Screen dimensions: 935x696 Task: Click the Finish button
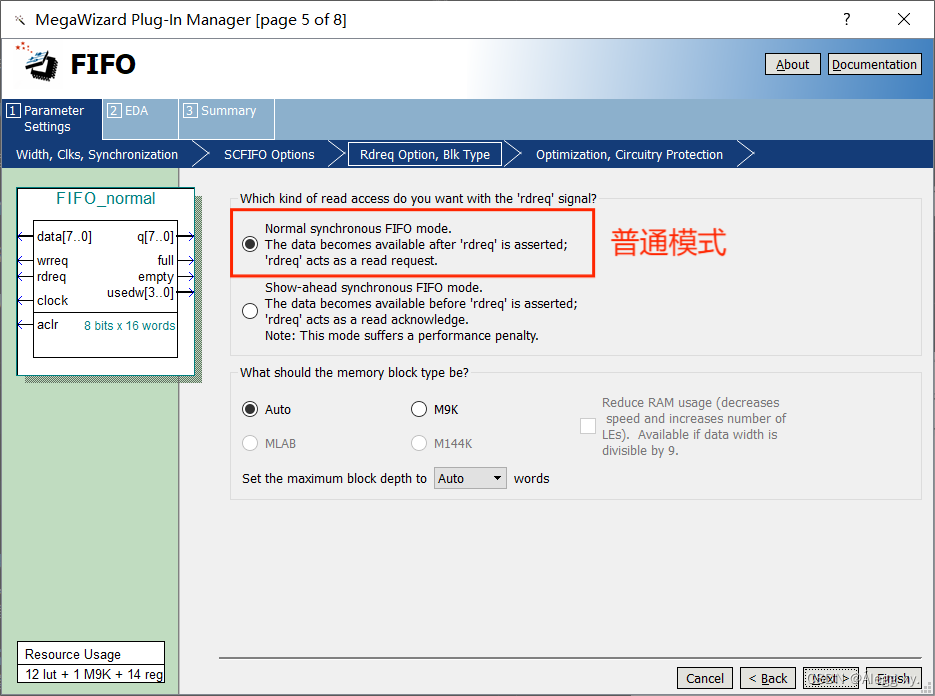894,678
